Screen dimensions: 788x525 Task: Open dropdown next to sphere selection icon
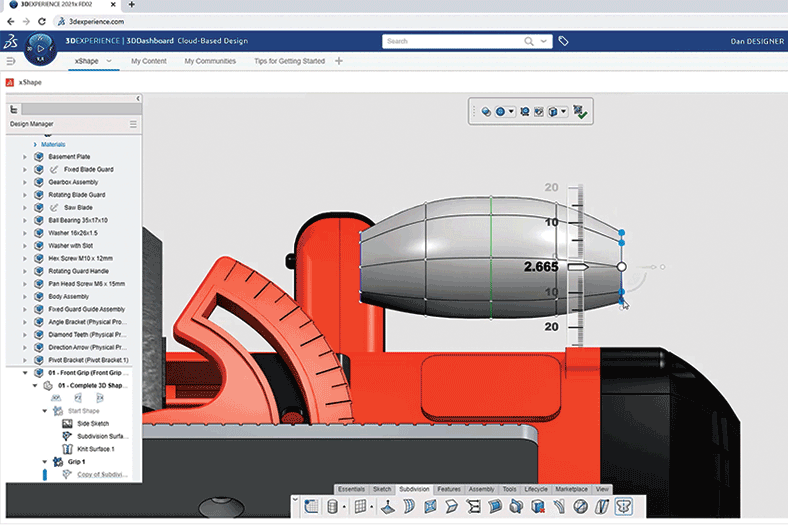click(511, 112)
